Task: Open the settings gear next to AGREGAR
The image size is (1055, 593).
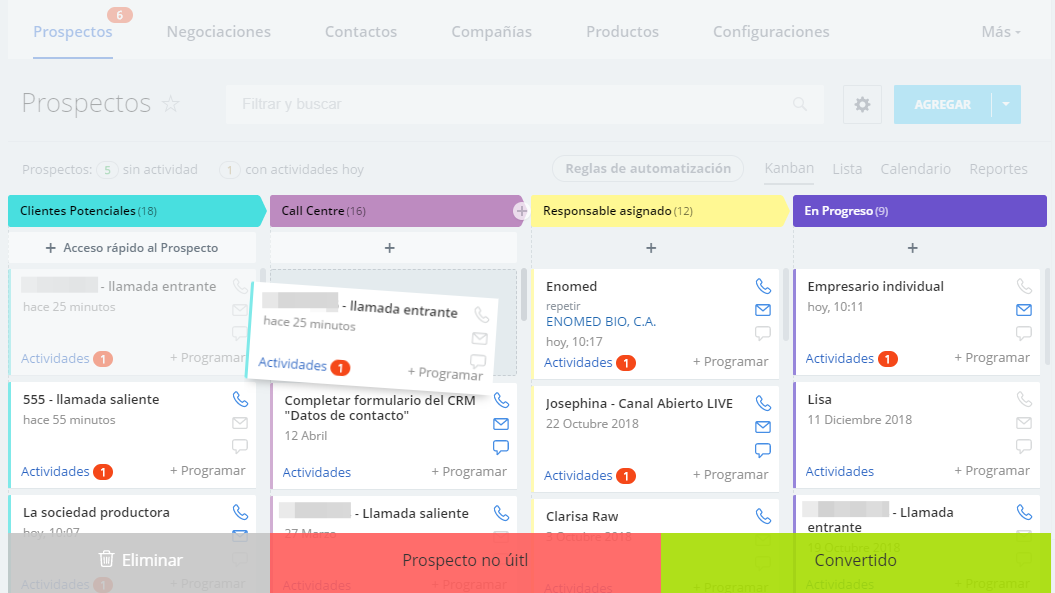Action: click(862, 104)
